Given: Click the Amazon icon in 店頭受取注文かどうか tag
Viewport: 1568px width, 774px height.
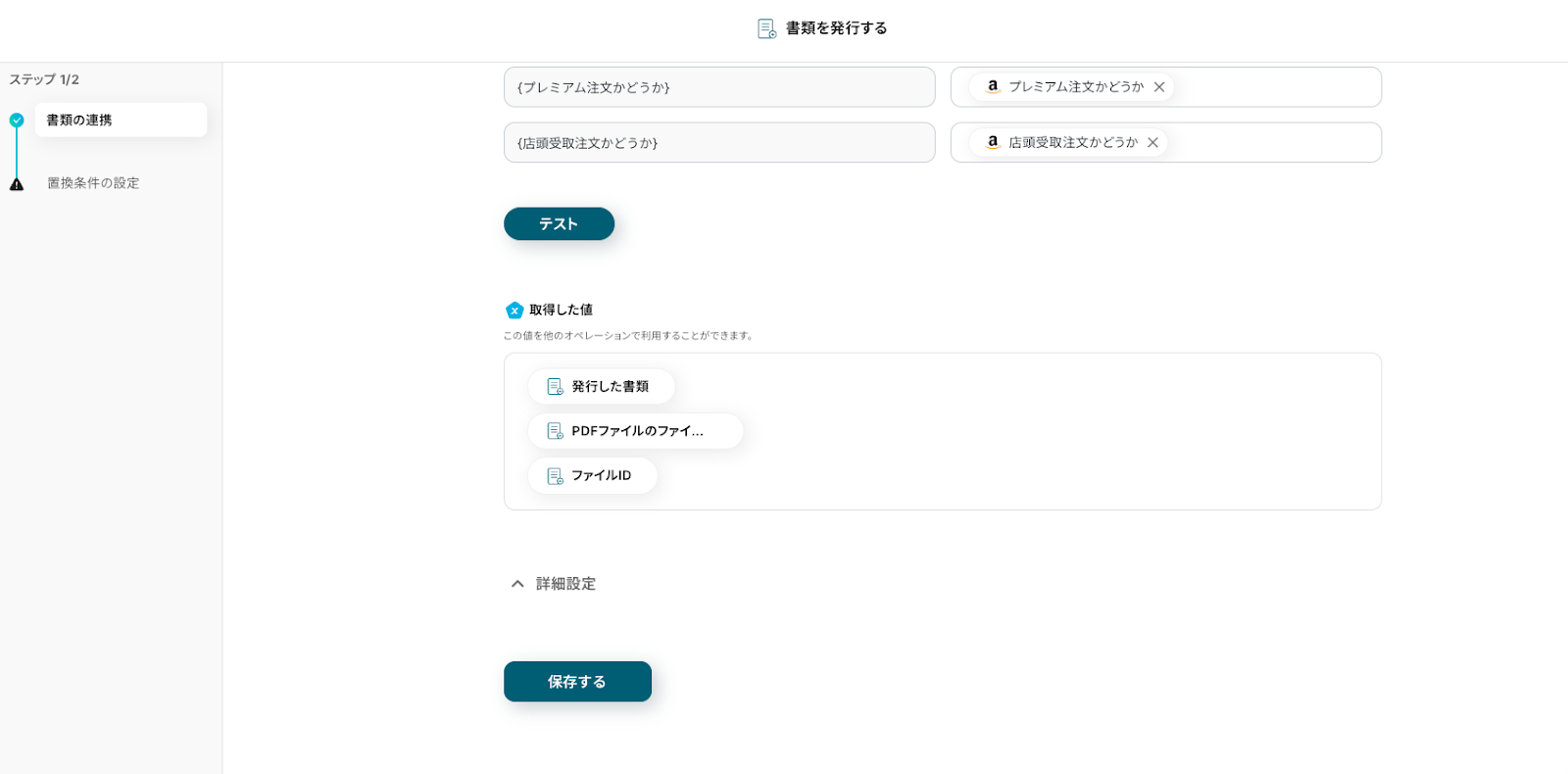Looking at the screenshot, I should (993, 142).
